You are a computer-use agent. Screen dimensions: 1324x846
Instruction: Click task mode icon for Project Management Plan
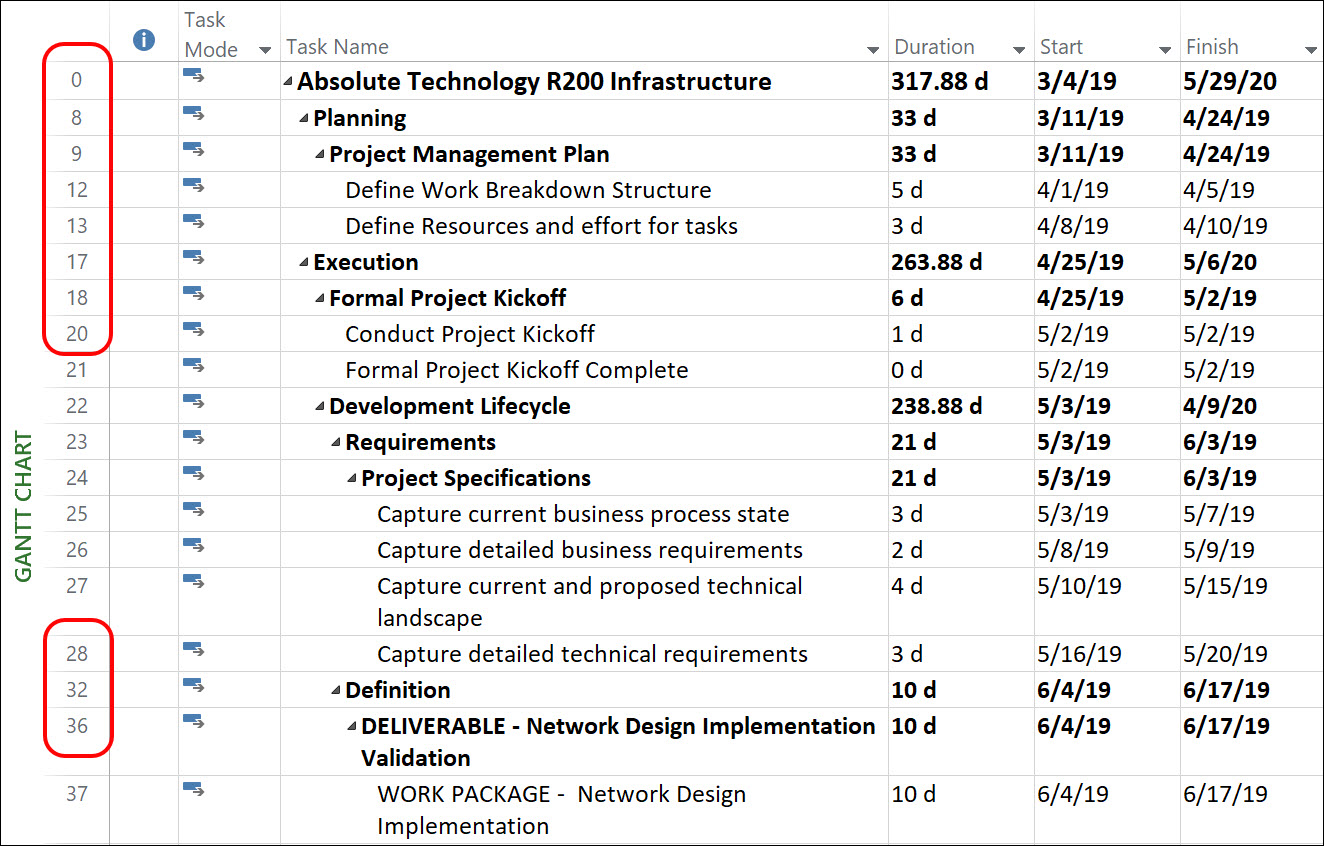pyautogui.click(x=193, y=149)
